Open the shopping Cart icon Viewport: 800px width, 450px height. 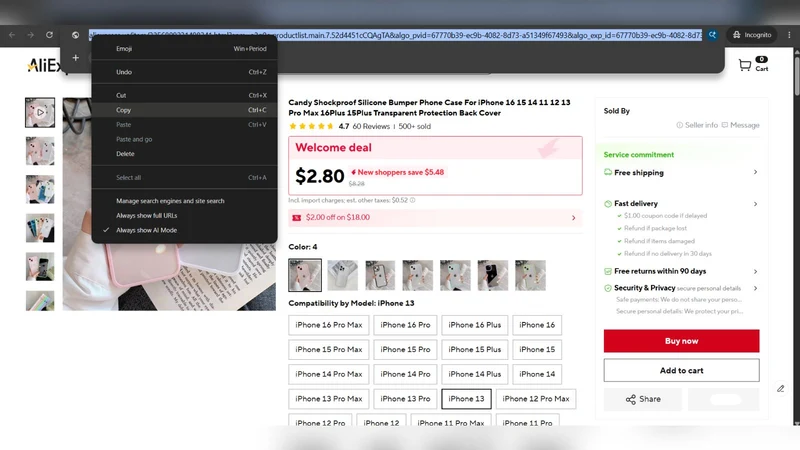click(753, 64)
